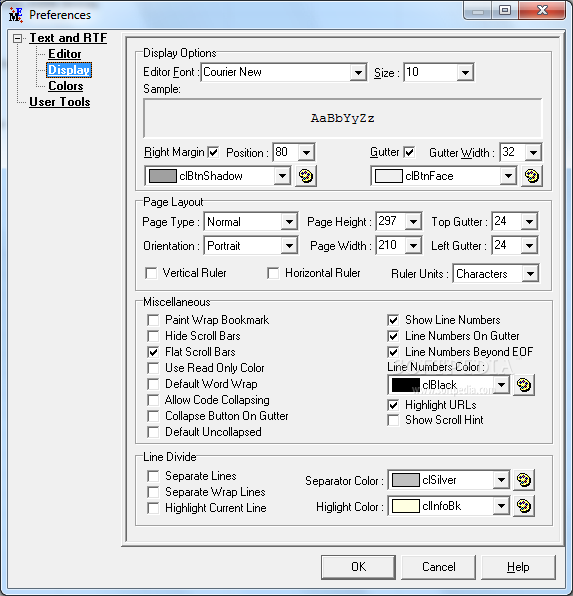The height and width of the screenshot is (596, 573).
Task: Open the clBtnFace color dropdown
Action: [x=508, y=176]
